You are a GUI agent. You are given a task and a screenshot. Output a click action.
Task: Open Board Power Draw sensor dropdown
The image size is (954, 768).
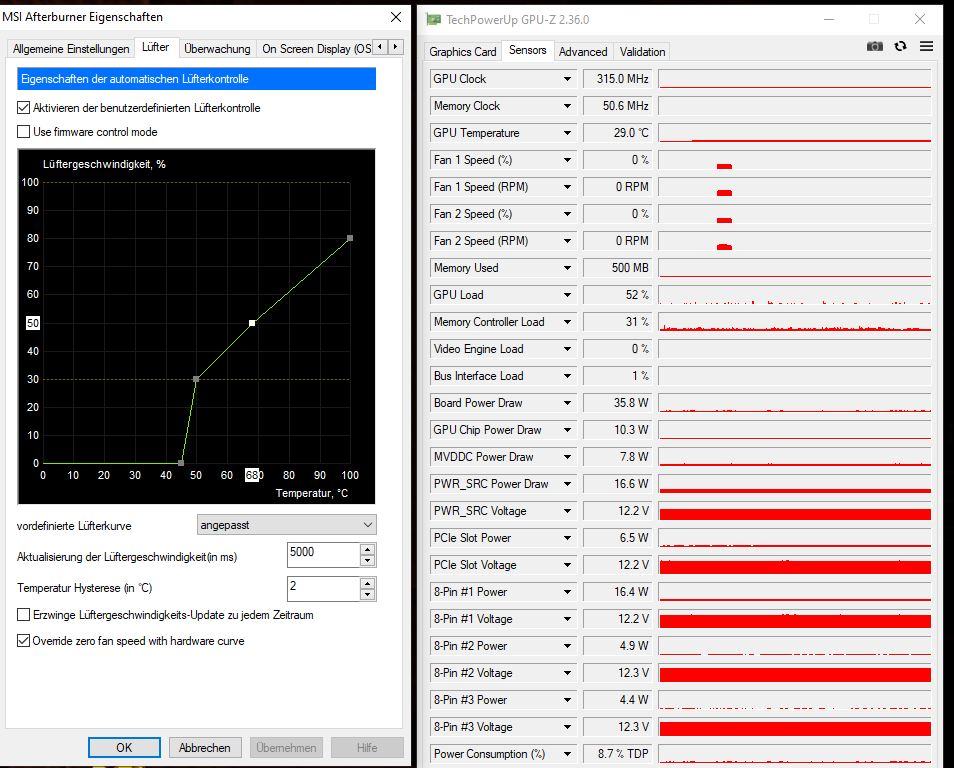[567, 403]
